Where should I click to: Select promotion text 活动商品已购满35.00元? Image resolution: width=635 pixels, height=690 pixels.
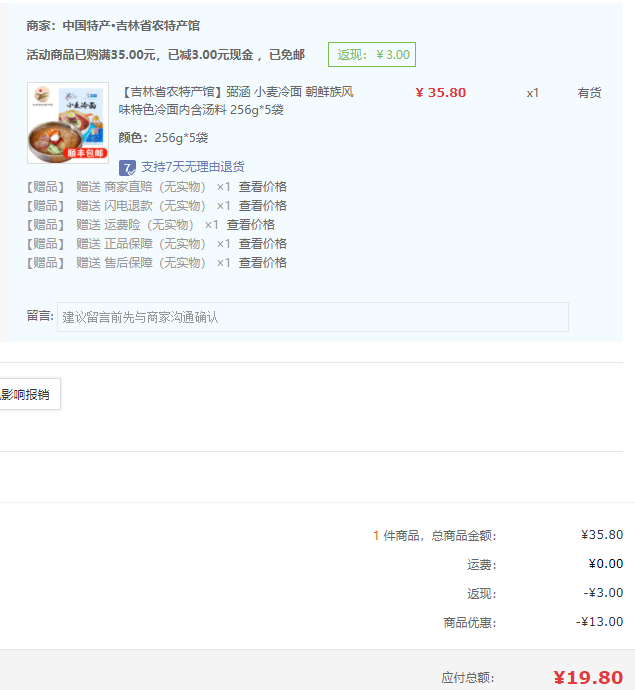tap(91, 55)
